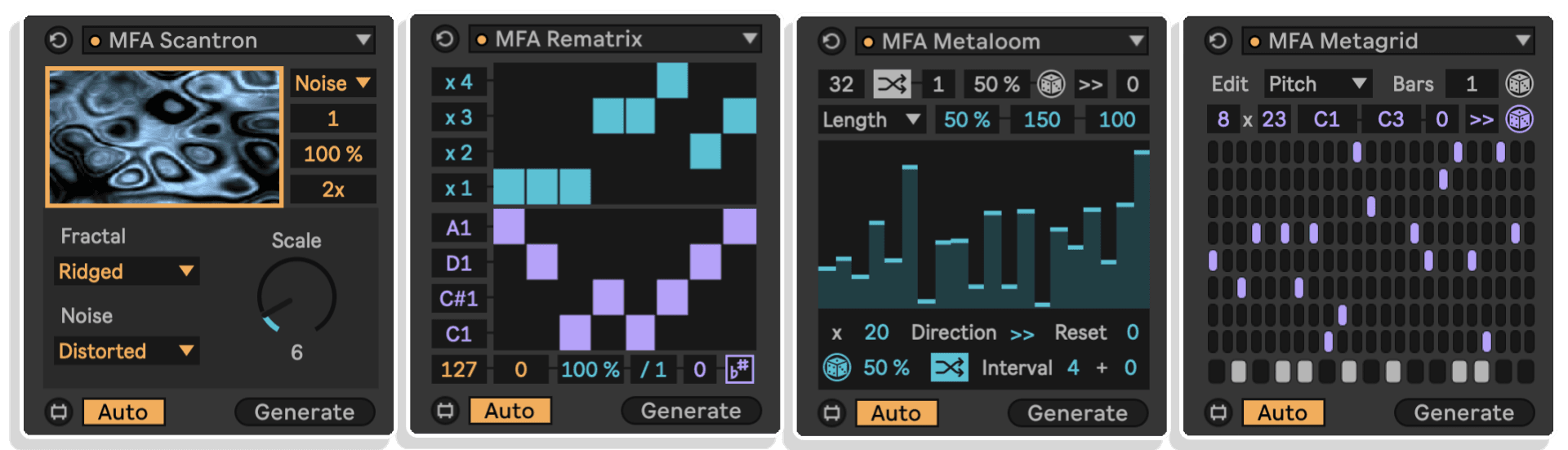Click the reload icon in MFA Metagrid header
The width and height of the screenshot is (1568, 450).
(x=1218, y=40)
